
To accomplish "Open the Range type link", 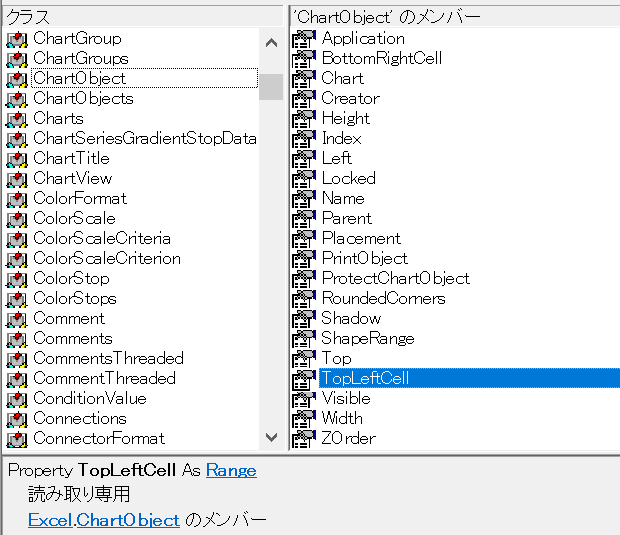I will [x=231, y=471].
